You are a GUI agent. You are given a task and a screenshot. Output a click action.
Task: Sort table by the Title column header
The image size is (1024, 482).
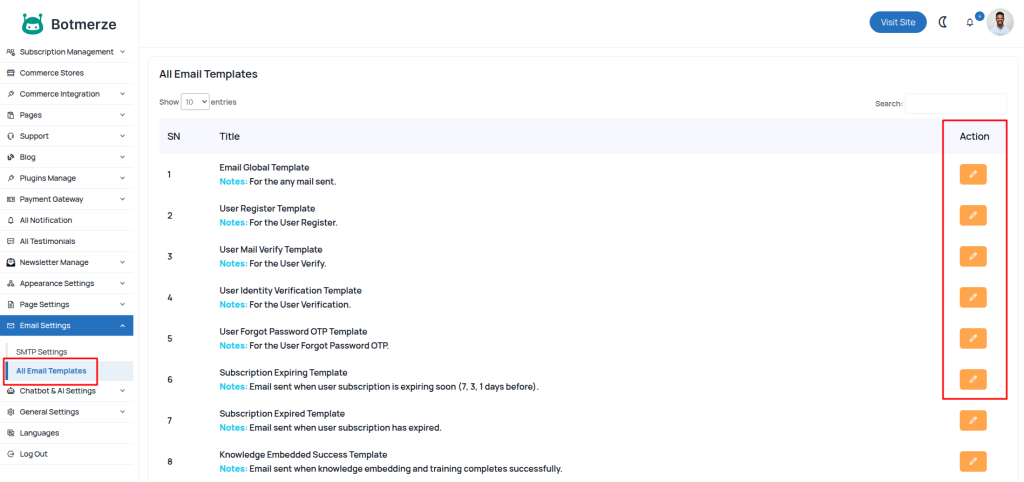point(229,136)
